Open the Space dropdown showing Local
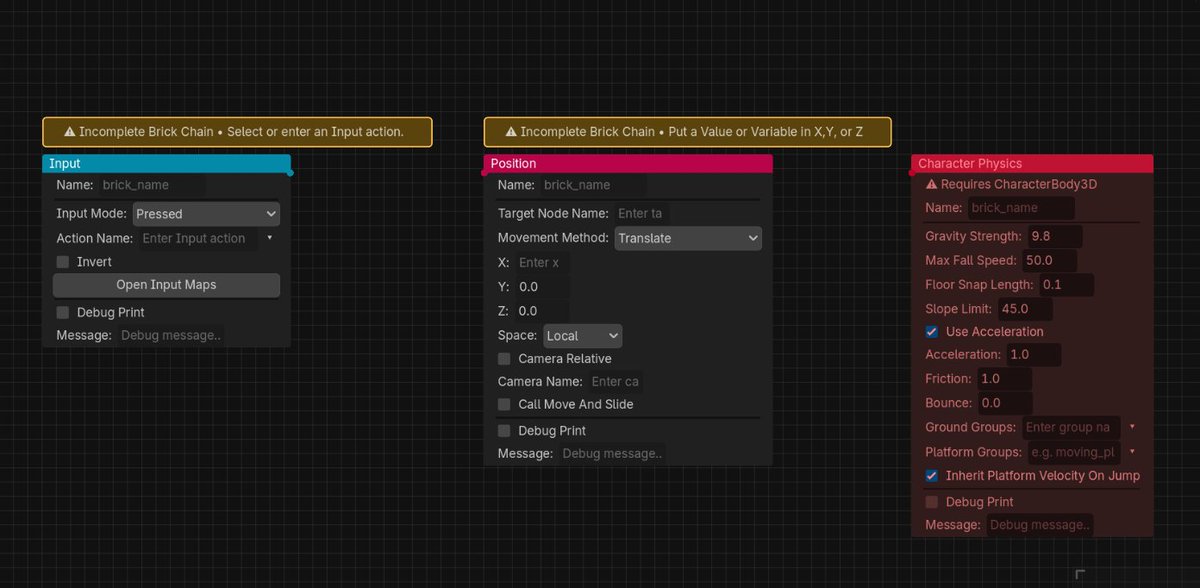Viewport: 1200px width, 588px height. pyautogui.click(x=583, y=336)
